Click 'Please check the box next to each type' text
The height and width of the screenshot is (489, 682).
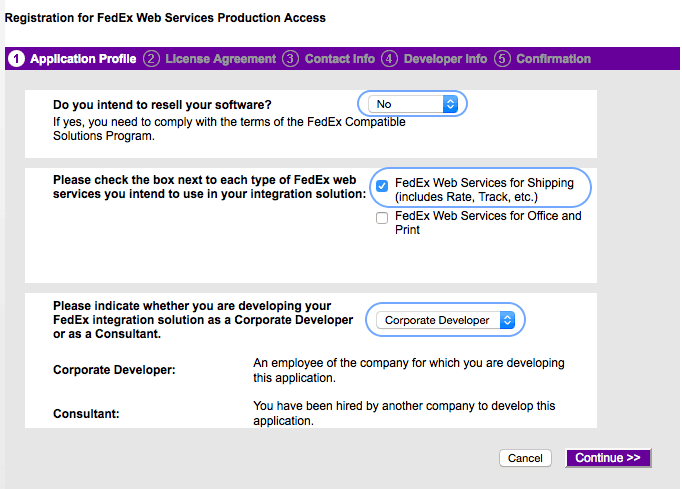[210, 187]
